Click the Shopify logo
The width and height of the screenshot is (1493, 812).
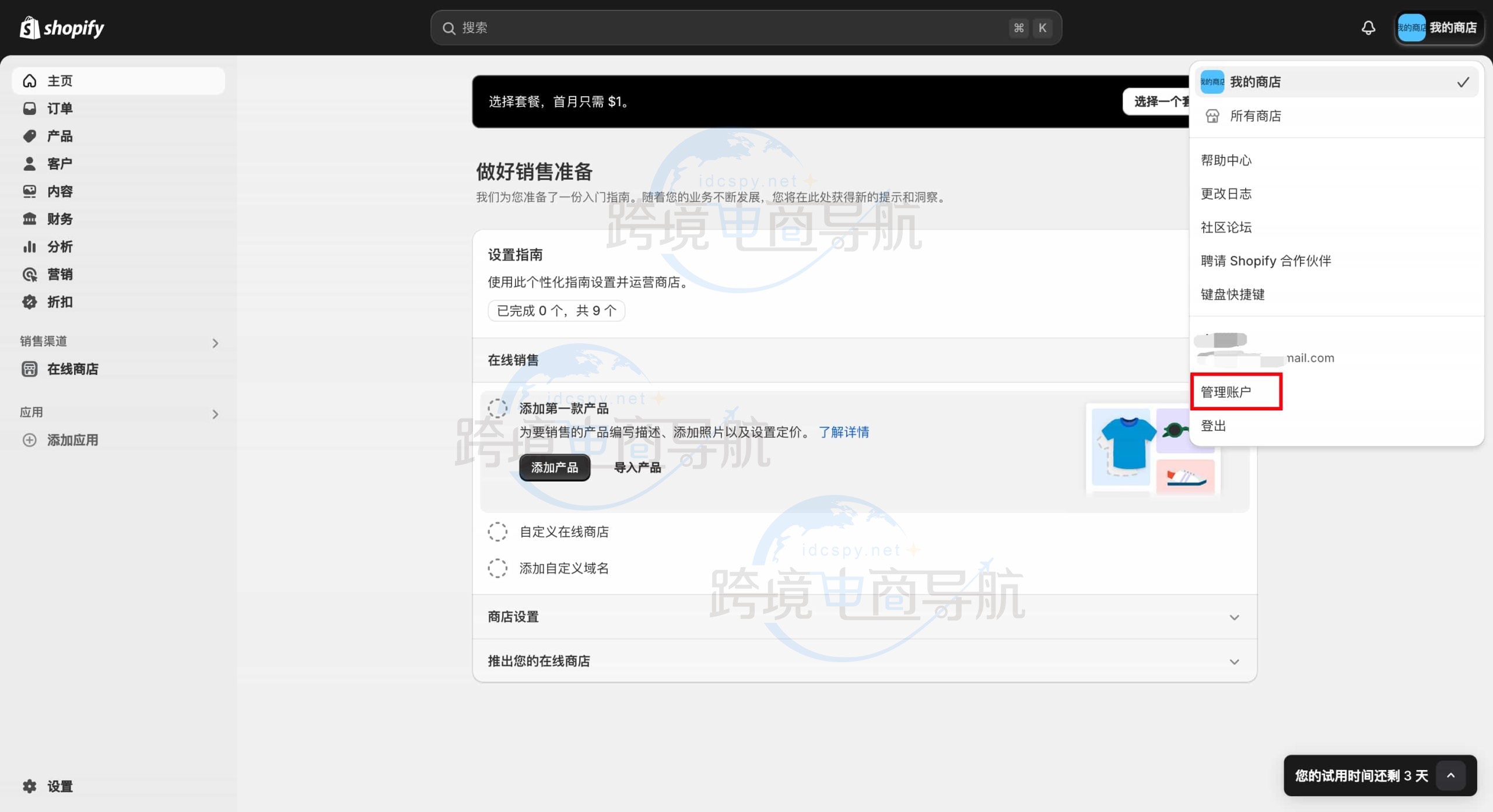coord(62,27)
